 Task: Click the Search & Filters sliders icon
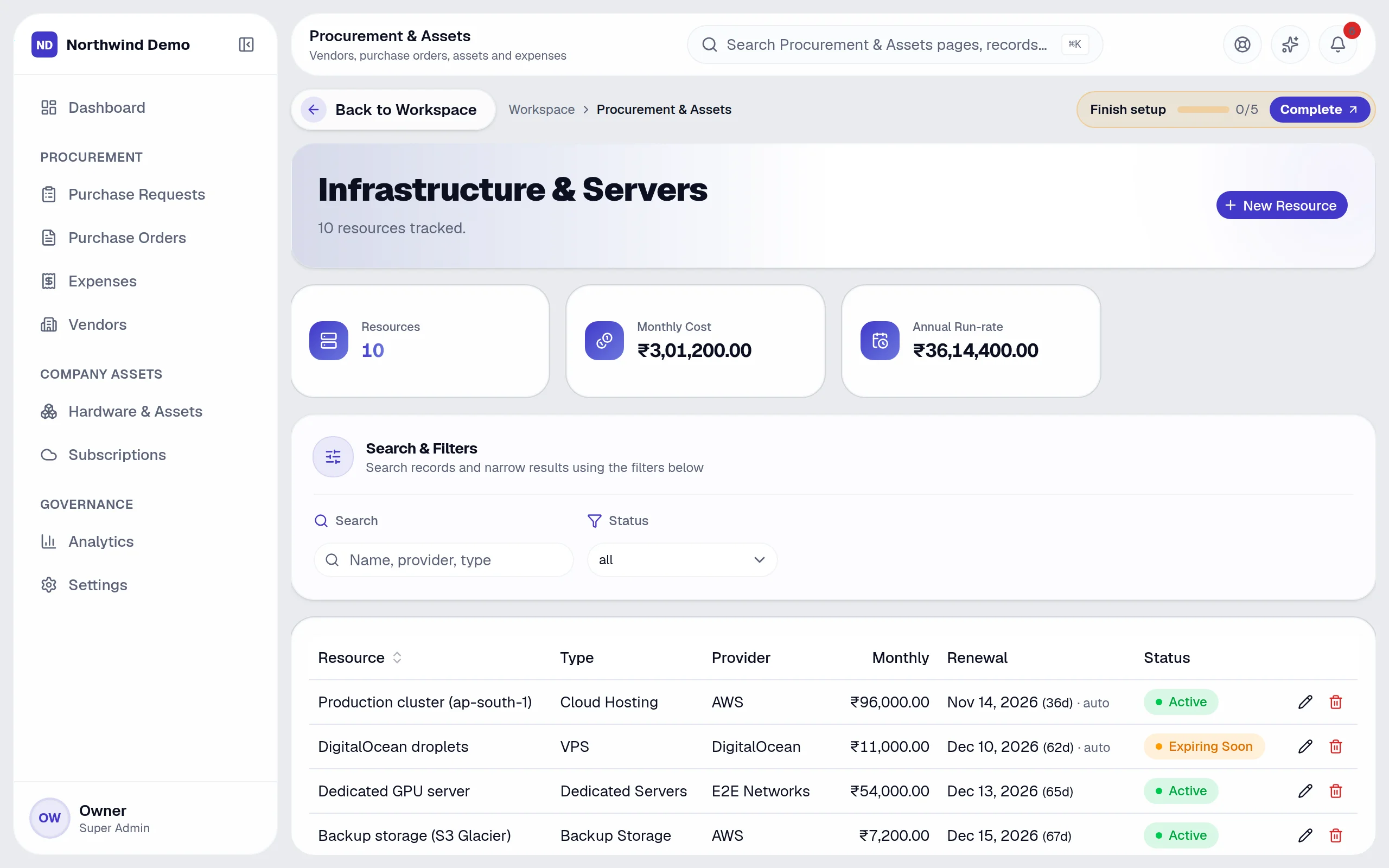pyautogui.click(x=333, y=457)
